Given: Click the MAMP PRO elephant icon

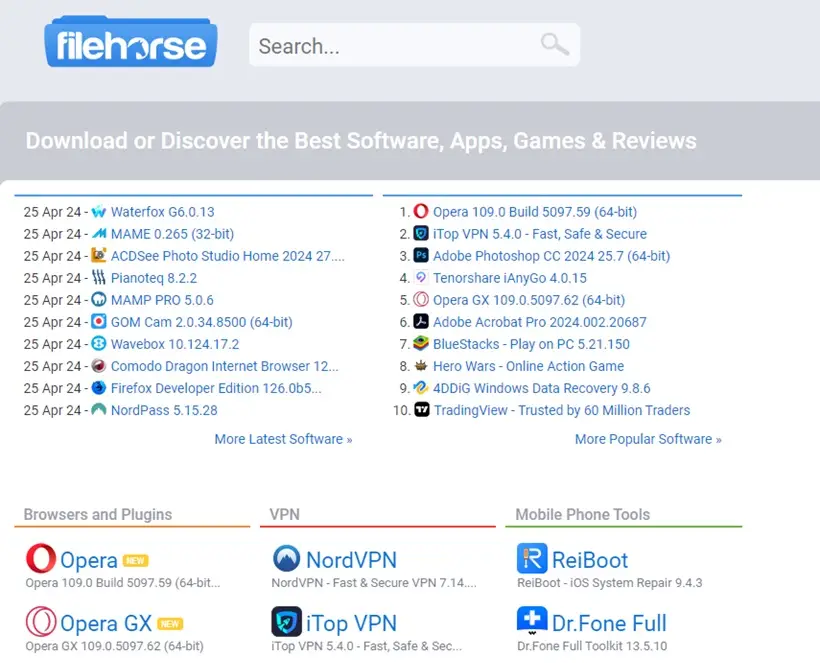Looking at the screenshot, I should (99, 300).
